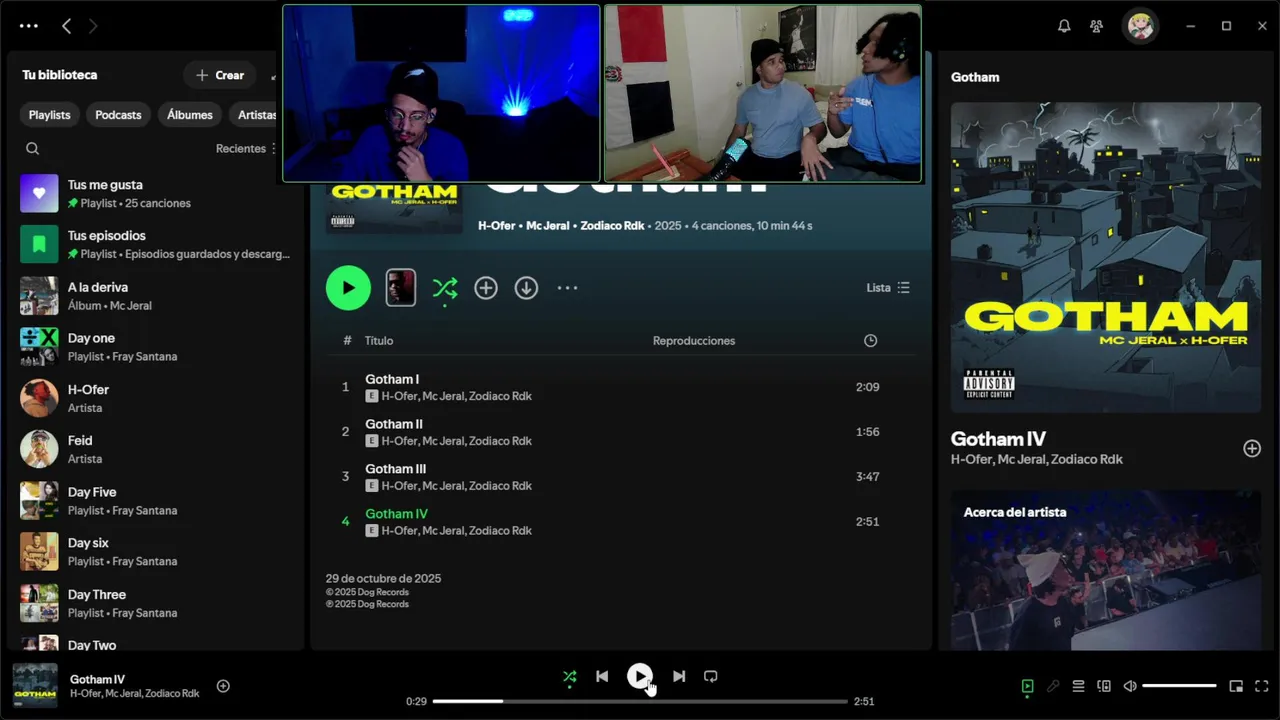Open A la deriva album
1280x720 pixels.
155,295
